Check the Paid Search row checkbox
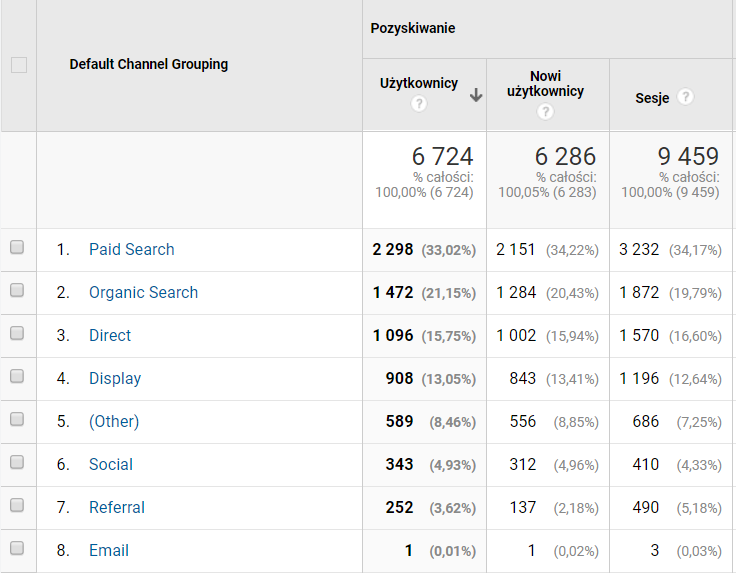 17,249
